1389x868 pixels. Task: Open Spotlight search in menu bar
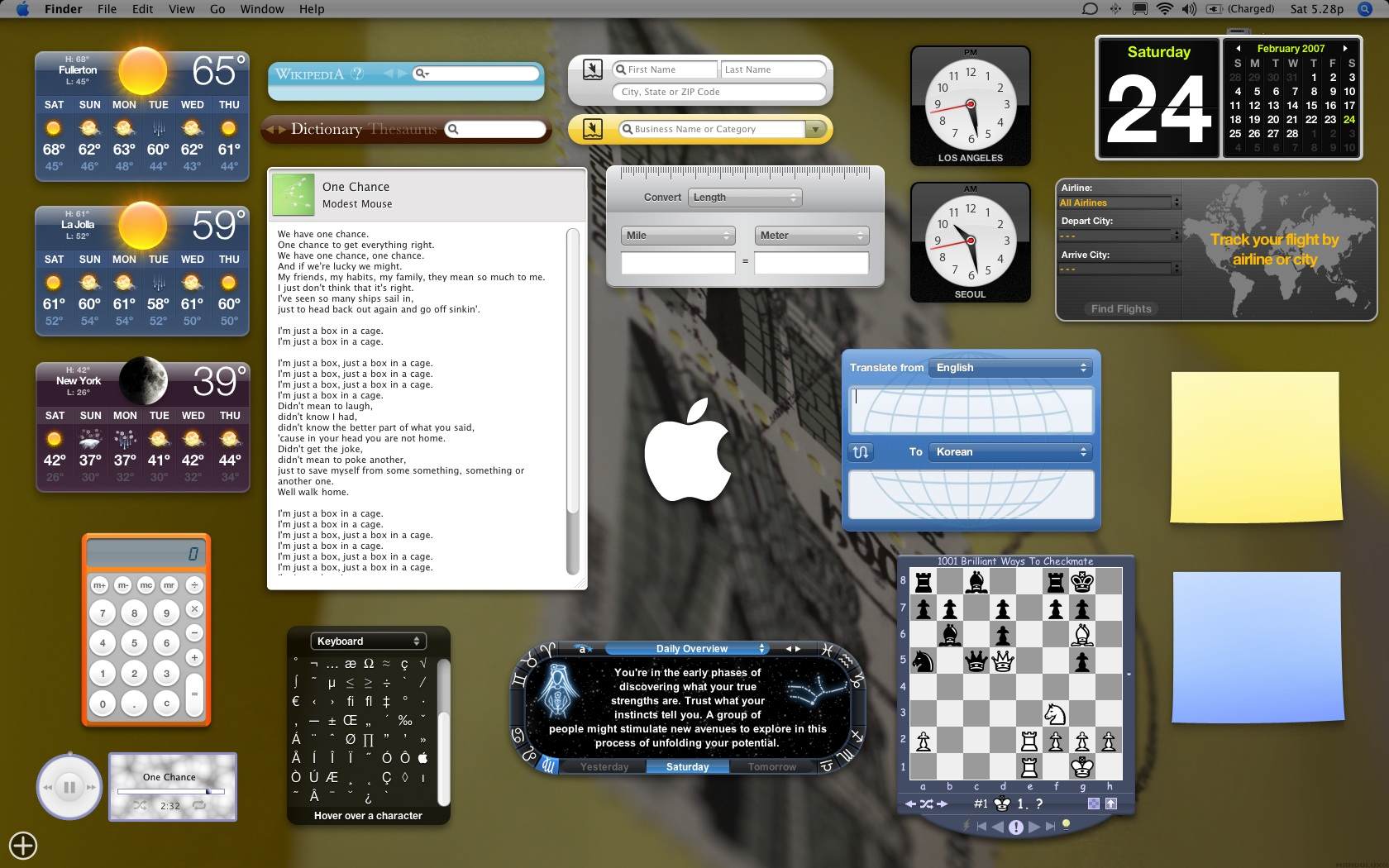tap(1365, 9)
